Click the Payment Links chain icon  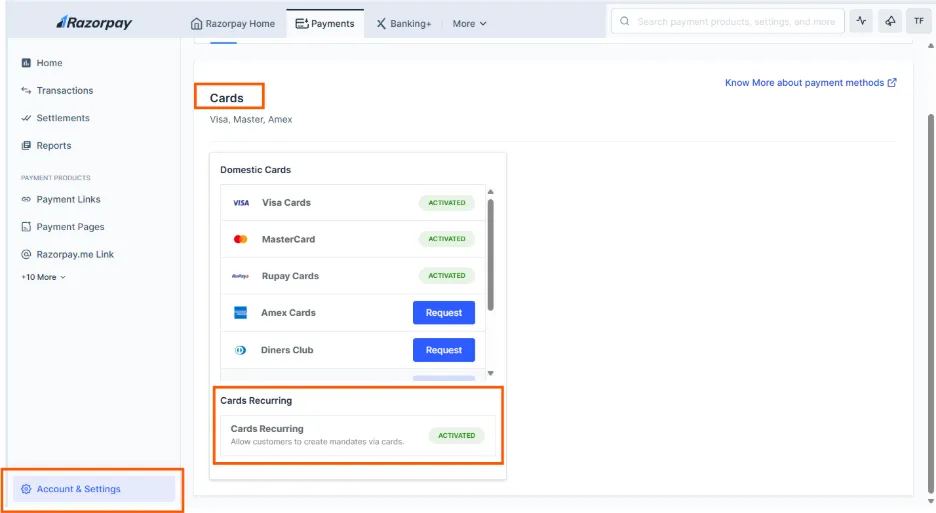[26, 199]
